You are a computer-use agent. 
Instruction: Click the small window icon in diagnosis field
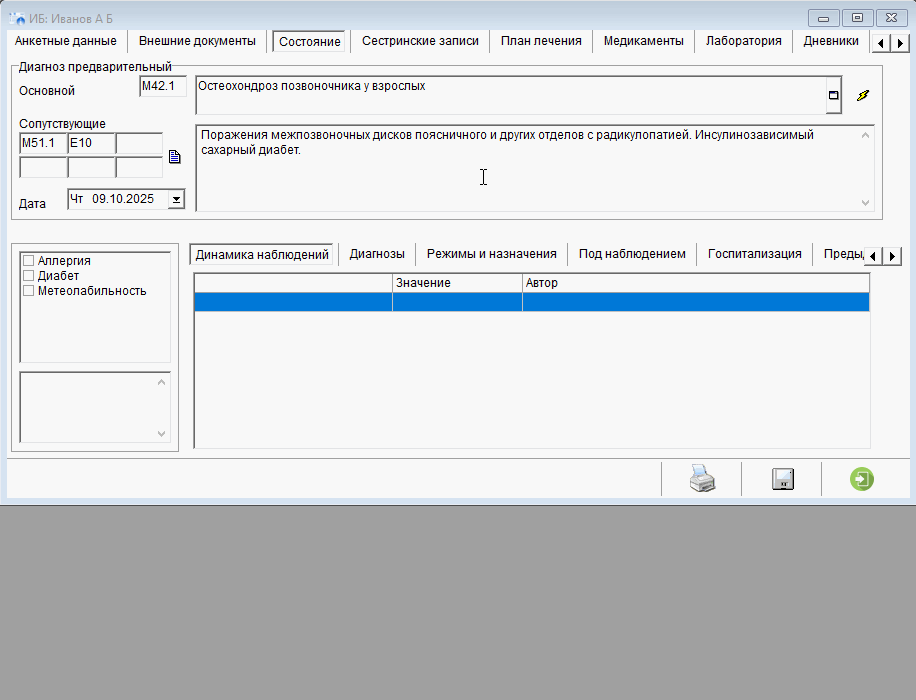(x=833, y=96)
